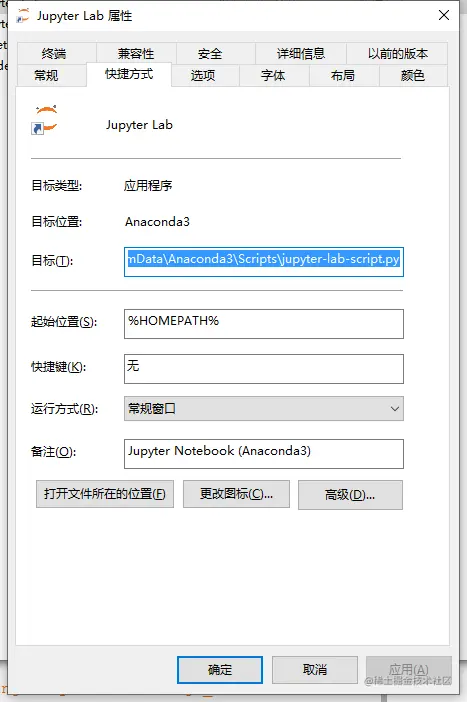This screenshot has height=702, width=467.
Task: Click the title bar Jupyter icon
Action: coord(22,16)
